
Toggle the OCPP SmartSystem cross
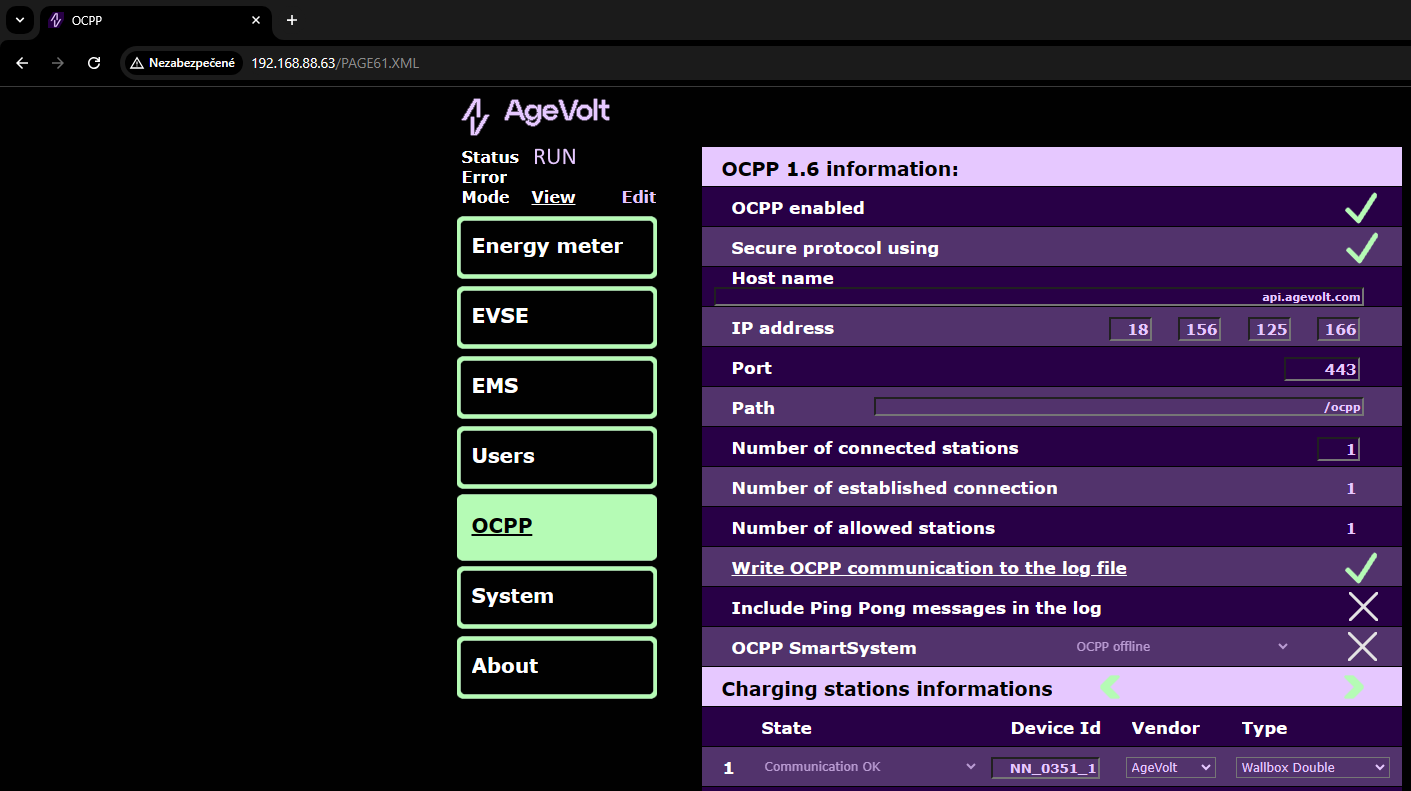pyautogui.click(x=1362, y=647)
